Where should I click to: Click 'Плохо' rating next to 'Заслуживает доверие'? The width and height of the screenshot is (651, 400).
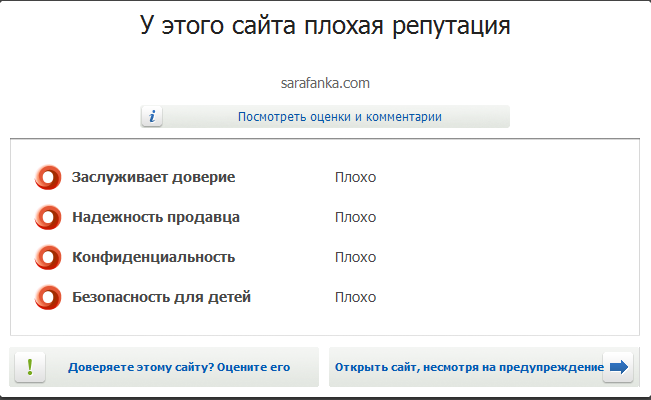pos(355,177)
